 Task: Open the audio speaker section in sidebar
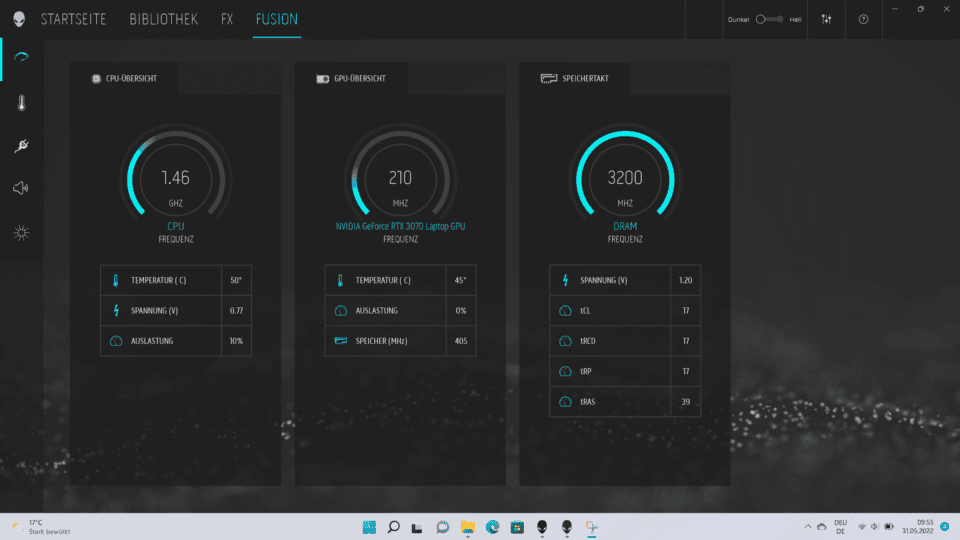(x=21, y=189)
